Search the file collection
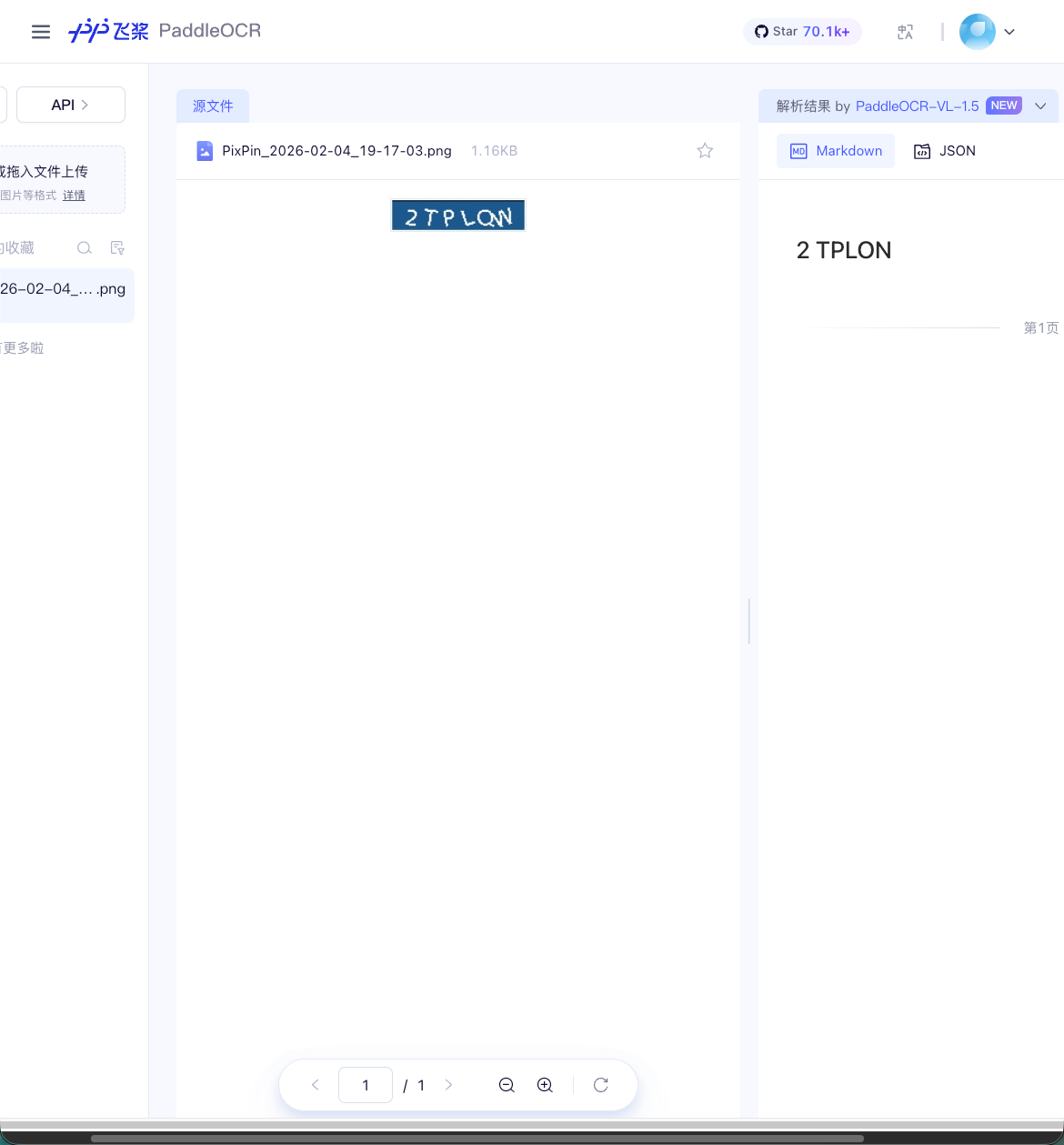1064x1145 pixels. pyautogui.click(x=85, y=247)
